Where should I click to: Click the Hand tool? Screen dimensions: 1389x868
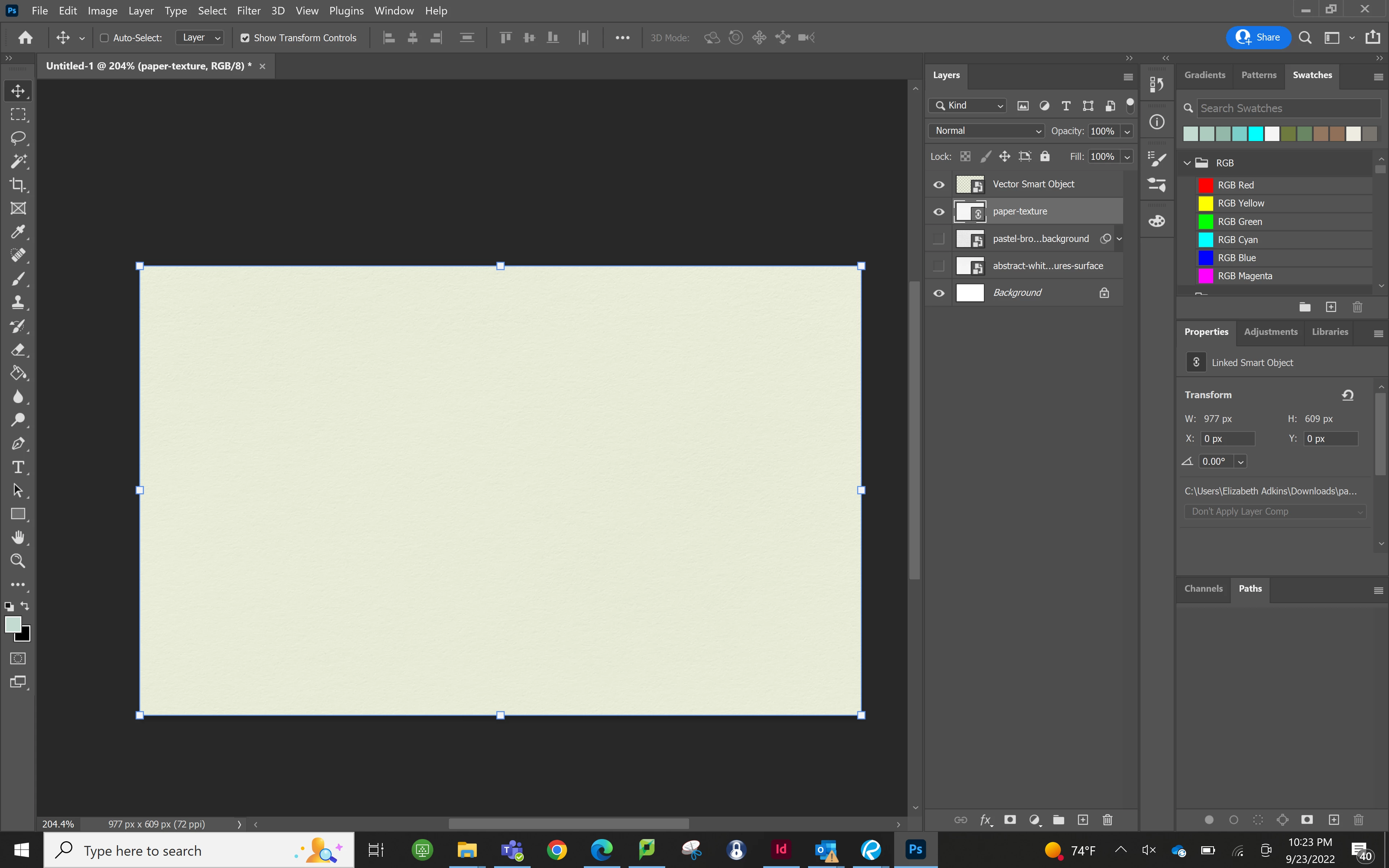click(x=18, y=537)
